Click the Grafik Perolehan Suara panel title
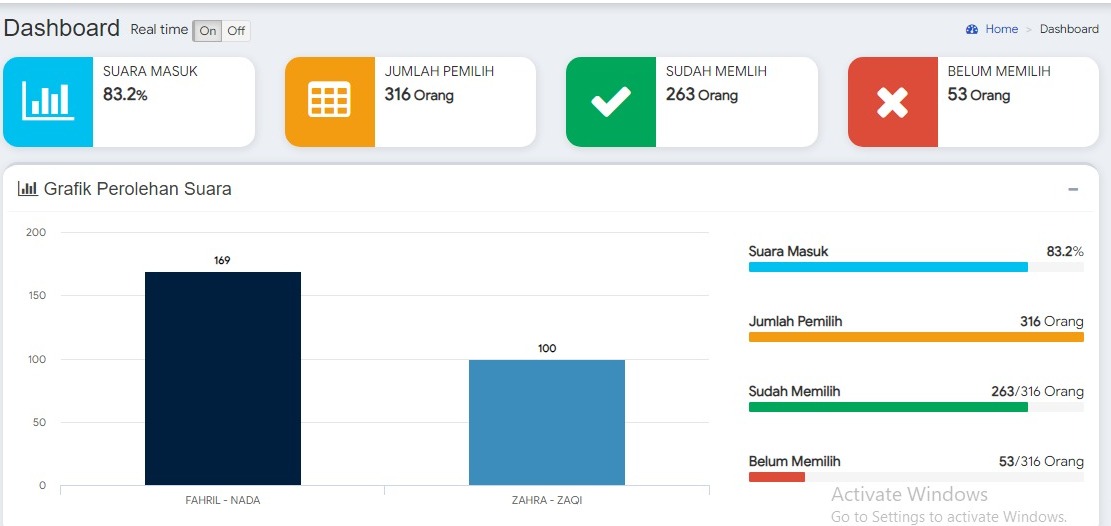Image resolution: width=1111 pixels, height=526 pixels. click(137, 189)
